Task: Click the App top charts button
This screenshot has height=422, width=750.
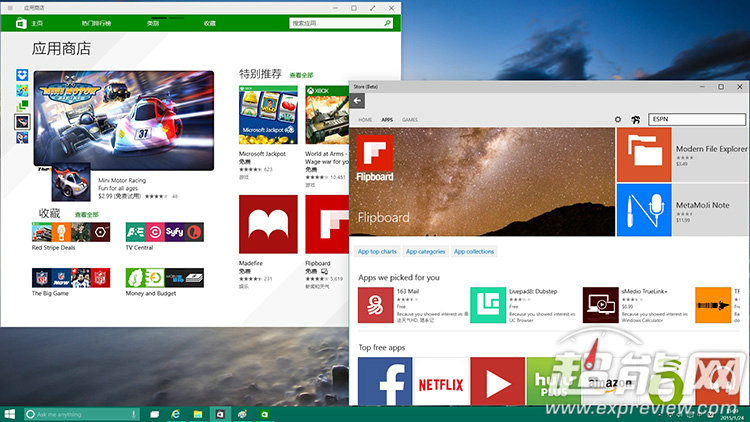Action: [377, 251]
